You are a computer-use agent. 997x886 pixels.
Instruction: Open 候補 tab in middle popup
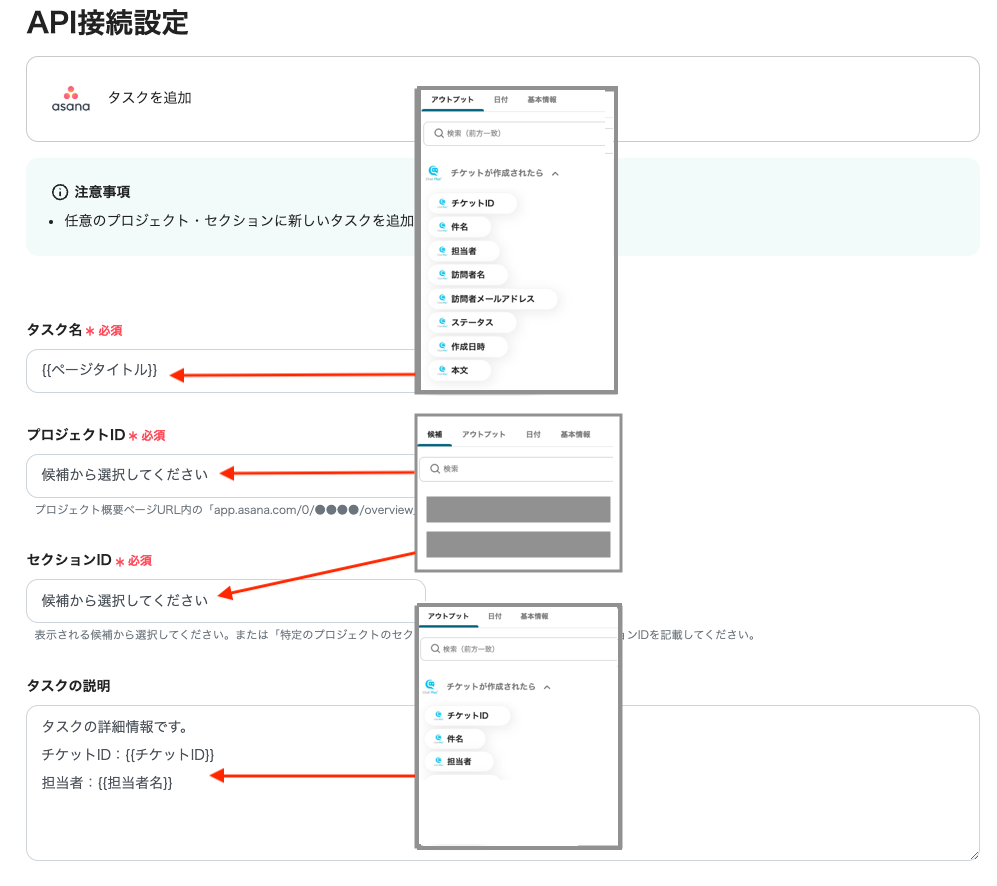pyautogui.click(x=435, y=434)
